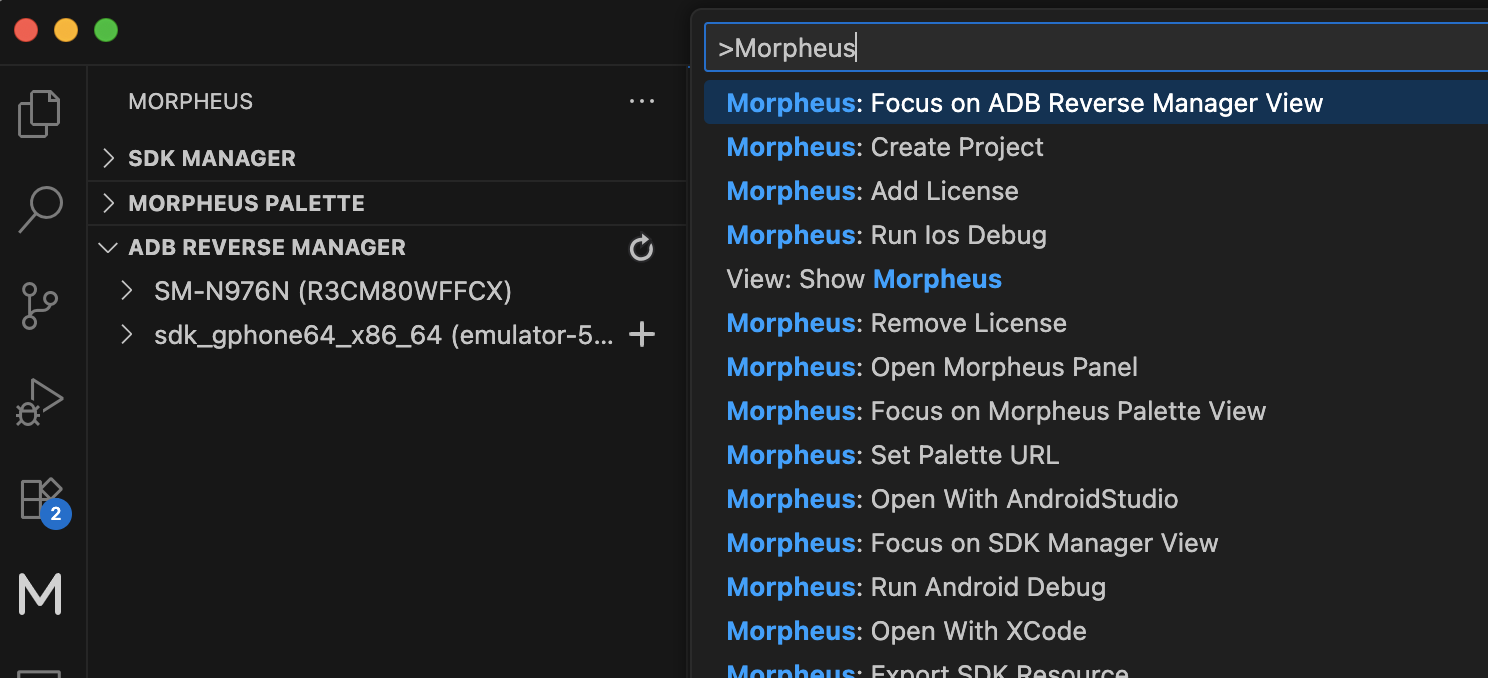Select View: Show Morpheus command
Viewport: 1488px width, 678px height.
1096,279
